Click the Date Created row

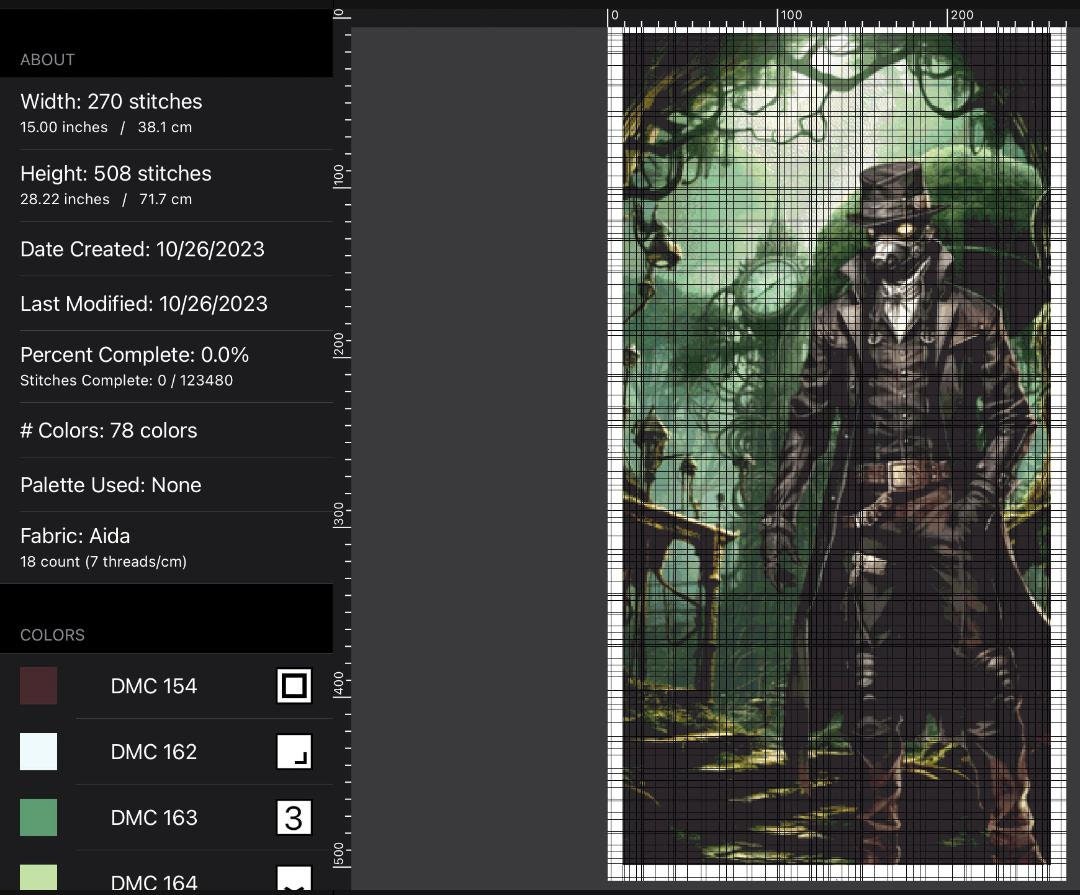tap(166, 249)
